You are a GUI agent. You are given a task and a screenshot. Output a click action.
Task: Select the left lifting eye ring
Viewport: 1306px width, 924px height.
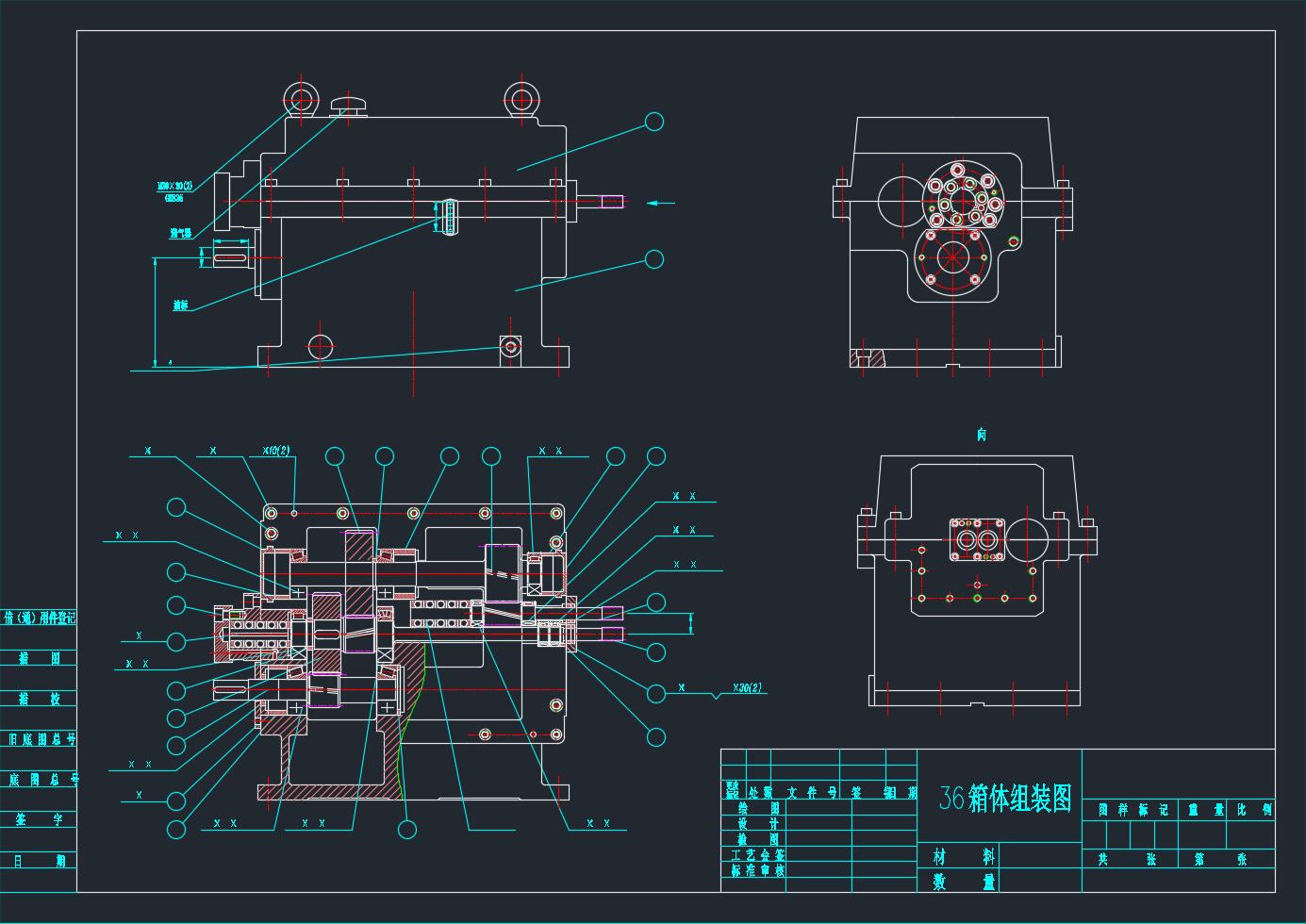(301, 98)
